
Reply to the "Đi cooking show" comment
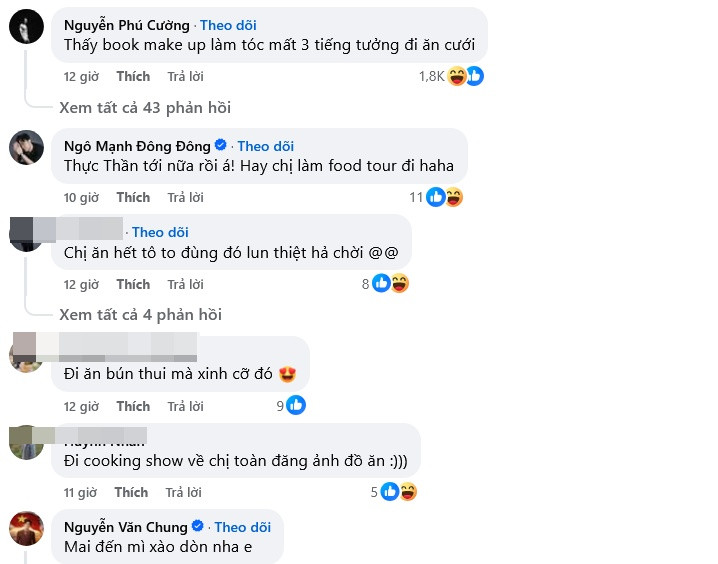[185, 492]
